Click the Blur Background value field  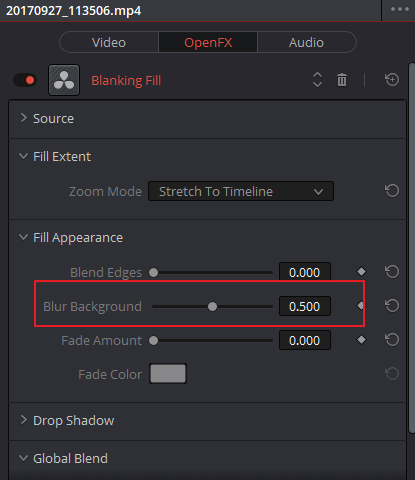[x=305, y=306]
